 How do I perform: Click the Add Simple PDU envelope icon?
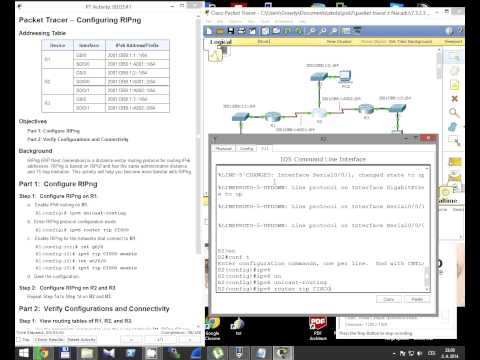pyautogui.click(x=455, y=162)
